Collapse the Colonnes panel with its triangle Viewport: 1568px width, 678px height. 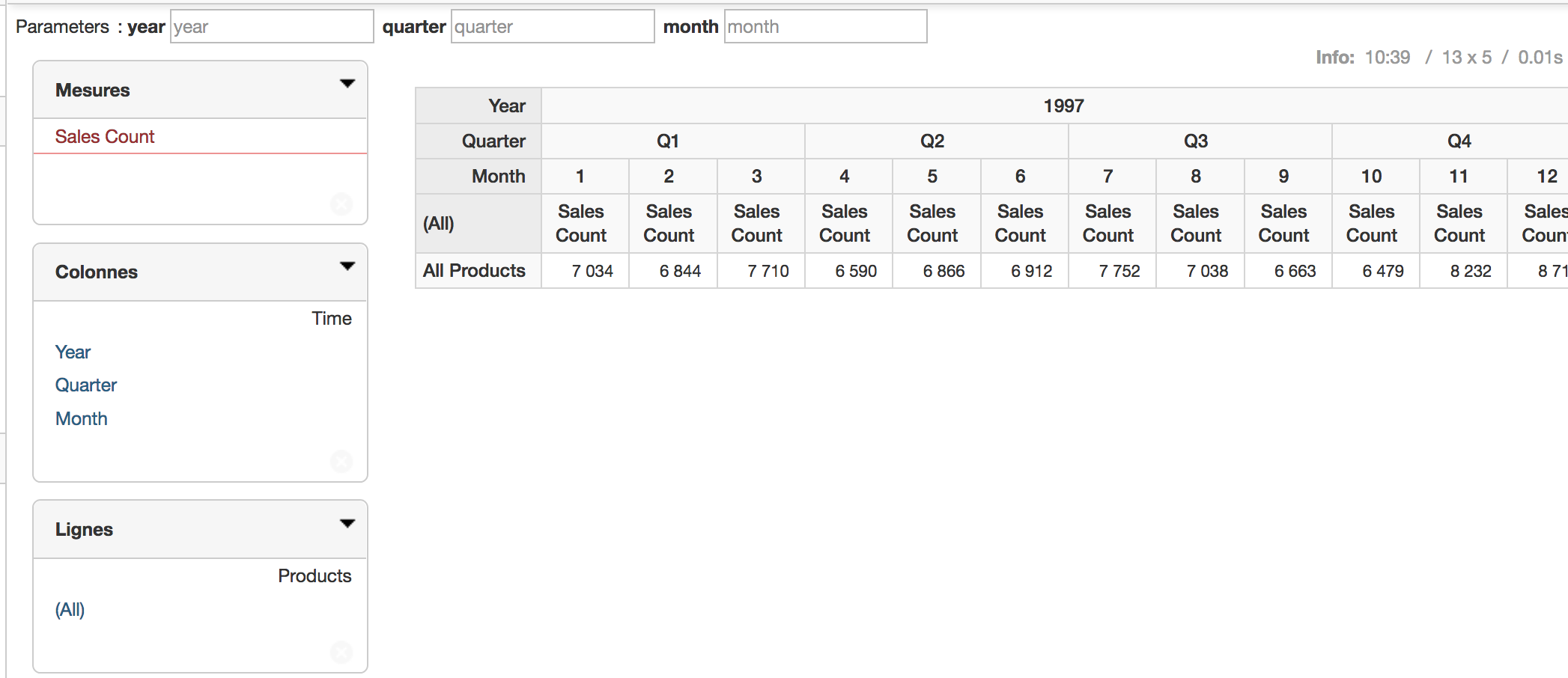pos(347,266)
